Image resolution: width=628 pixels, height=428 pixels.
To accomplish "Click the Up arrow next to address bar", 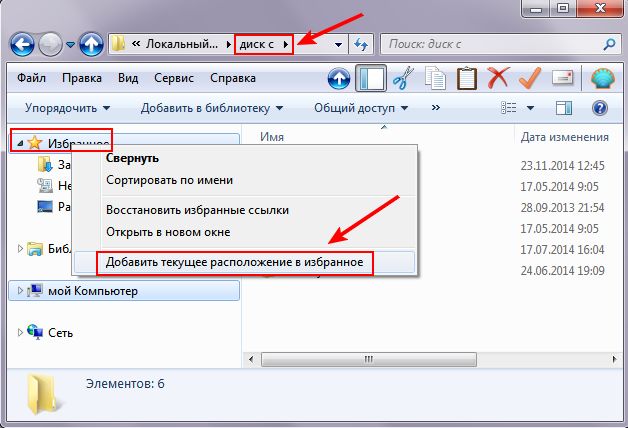I will (91, 44).
